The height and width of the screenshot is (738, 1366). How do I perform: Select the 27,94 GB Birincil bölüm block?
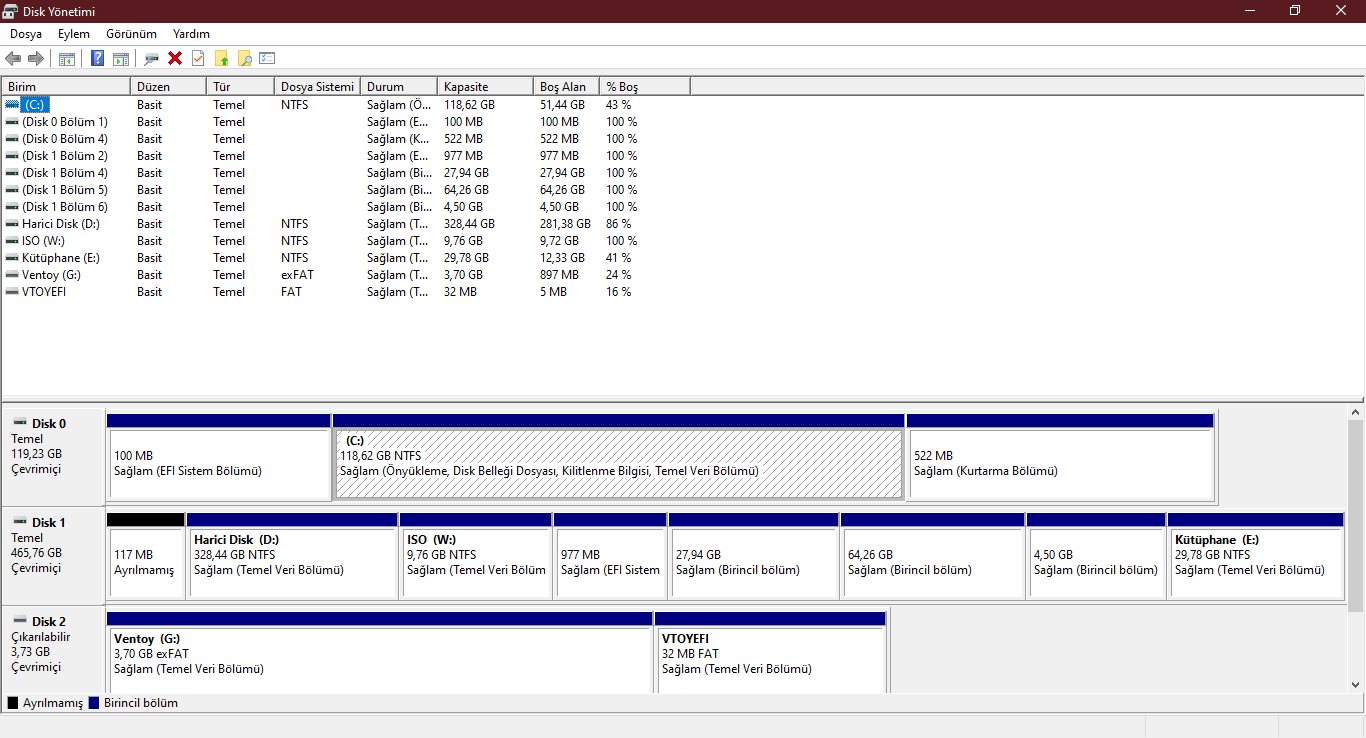(x=754, y=556)
